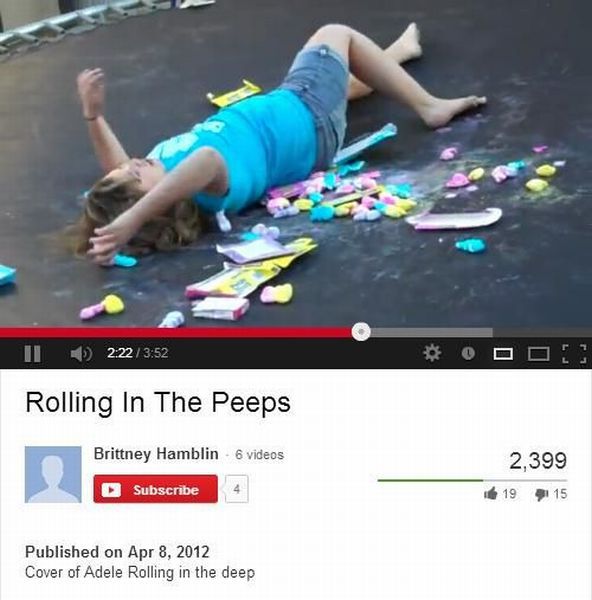
Task: Seek to the buffered gray portion of timeline
Action: click(431, 333)
